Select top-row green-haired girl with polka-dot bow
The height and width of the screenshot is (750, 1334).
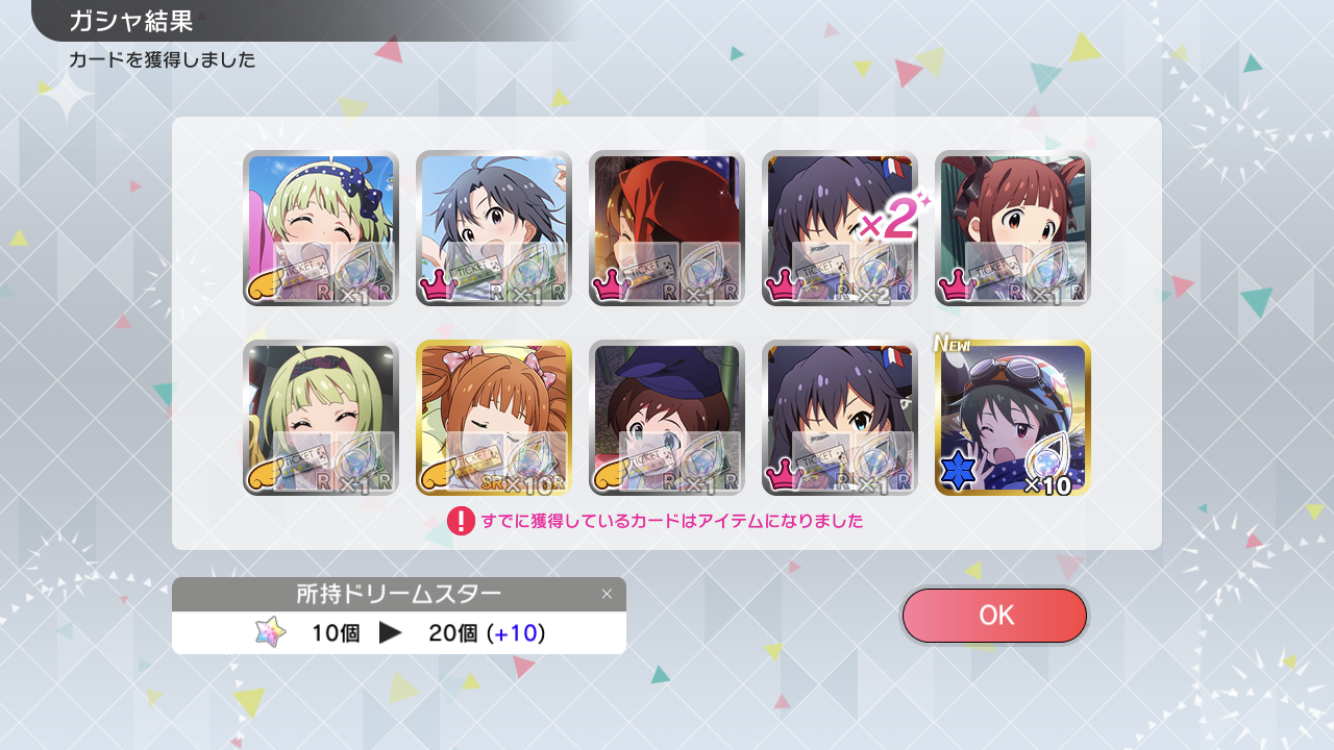(321, 228)
